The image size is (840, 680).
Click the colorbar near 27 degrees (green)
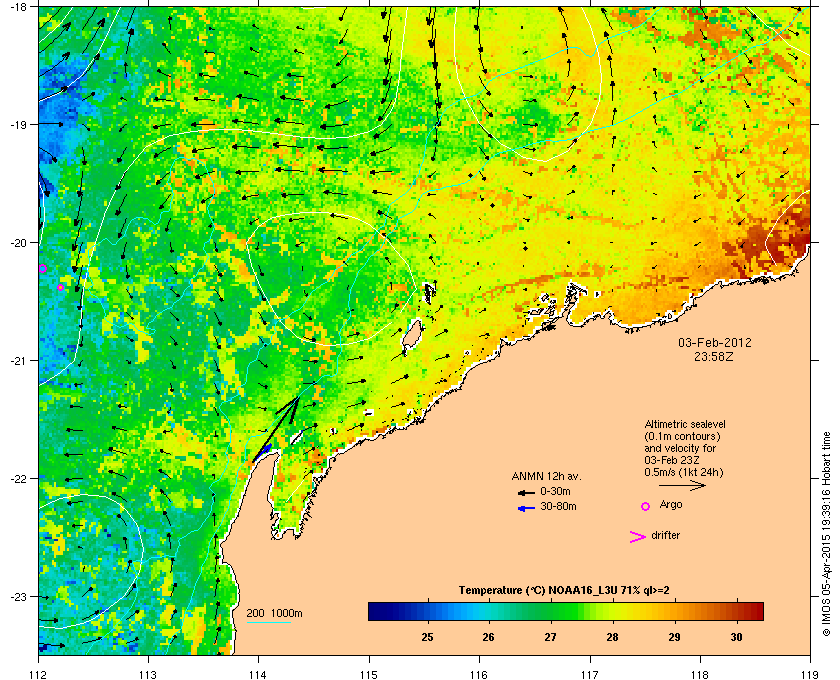click(550, 611)
